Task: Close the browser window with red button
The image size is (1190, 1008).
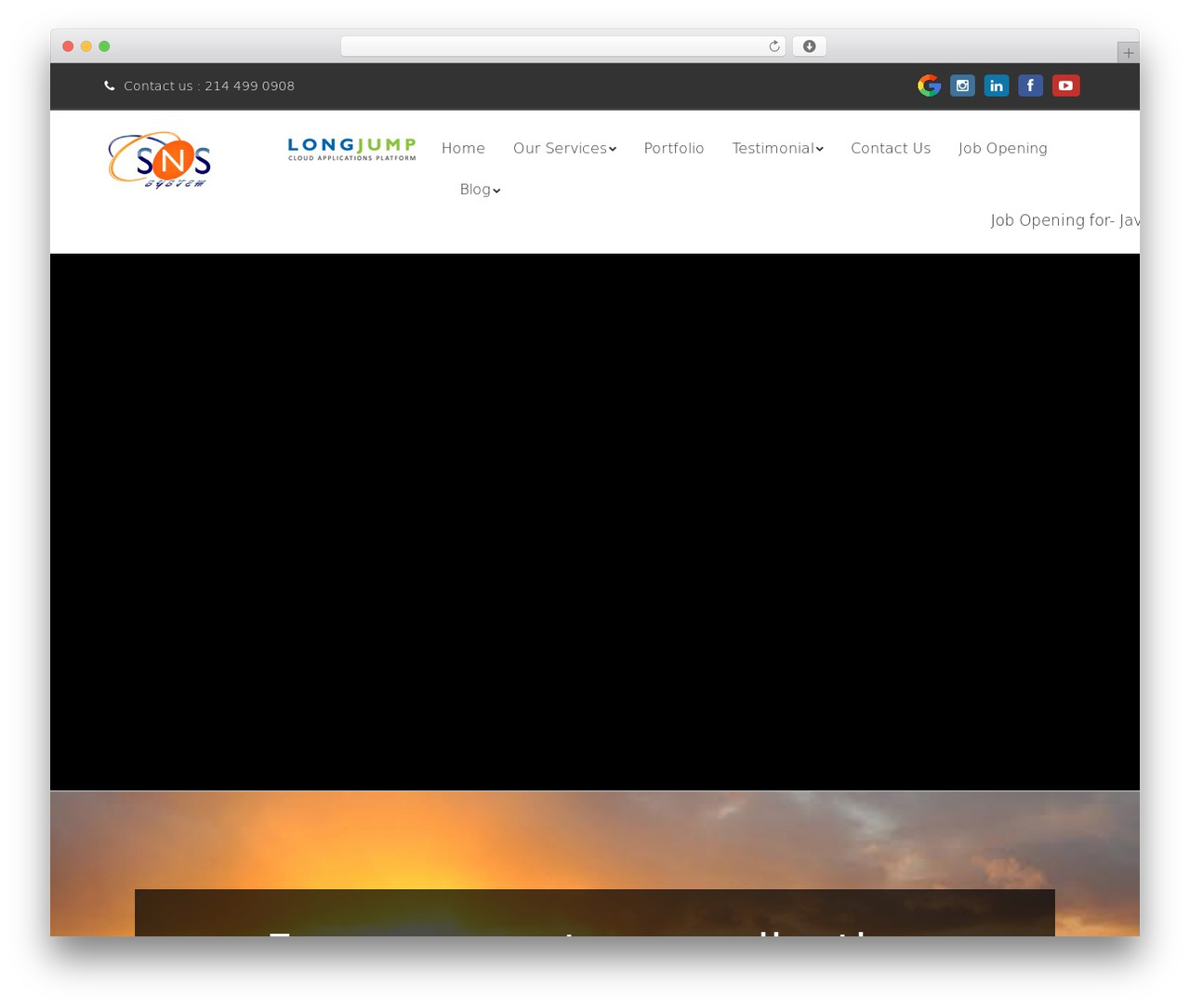Action: pyautogui.click(x=68, y=46)
